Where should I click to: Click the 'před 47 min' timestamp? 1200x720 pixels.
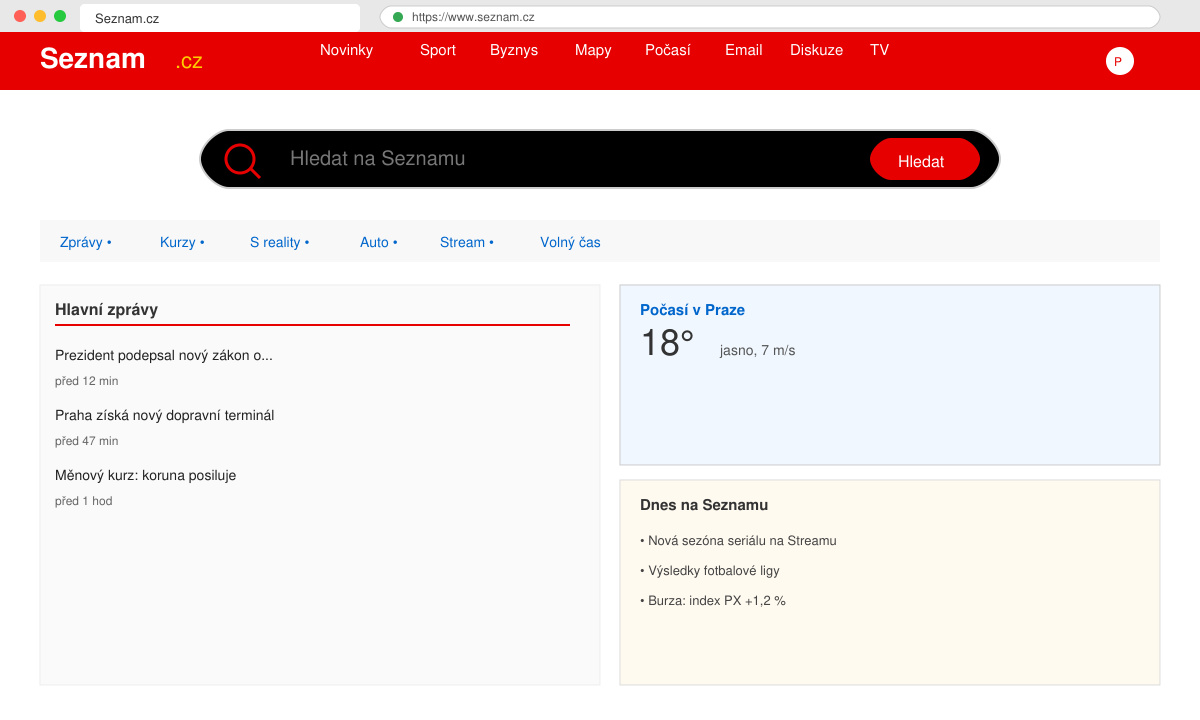(87, 441)
